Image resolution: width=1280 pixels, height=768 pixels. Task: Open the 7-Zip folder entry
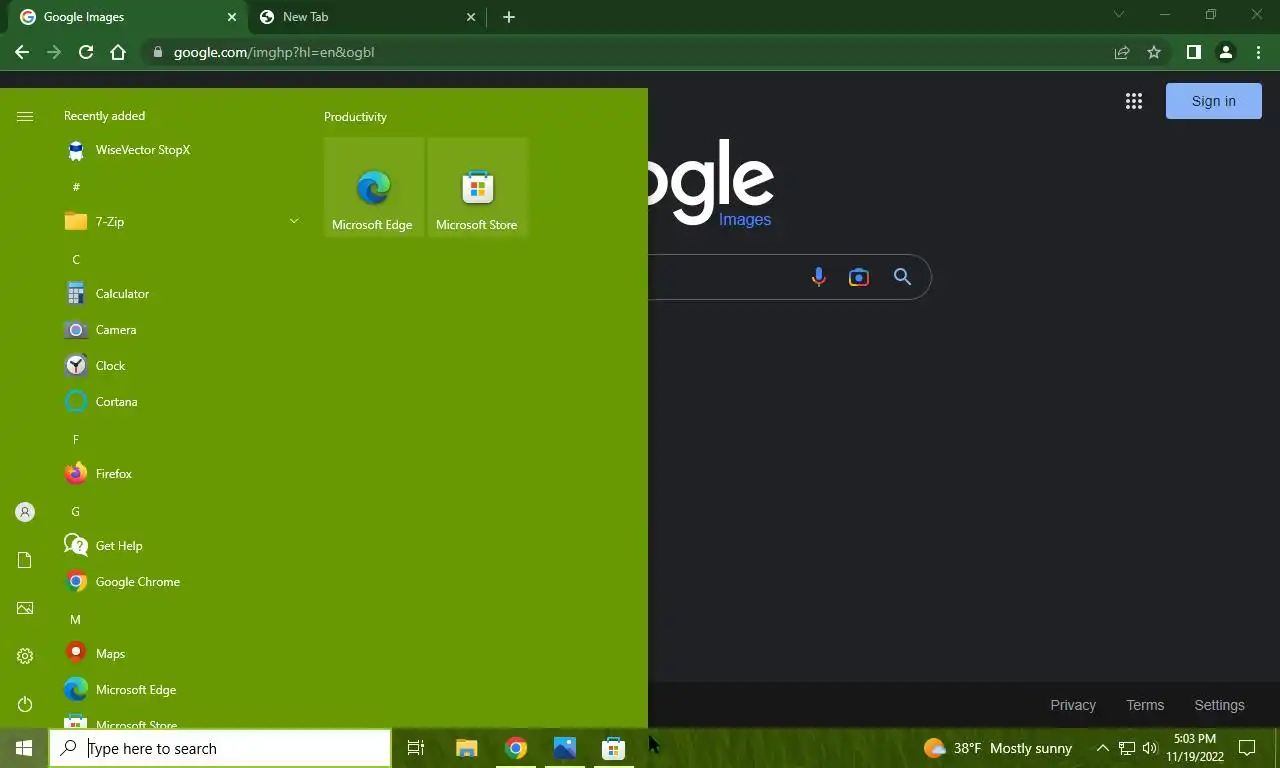click(180, 222)
